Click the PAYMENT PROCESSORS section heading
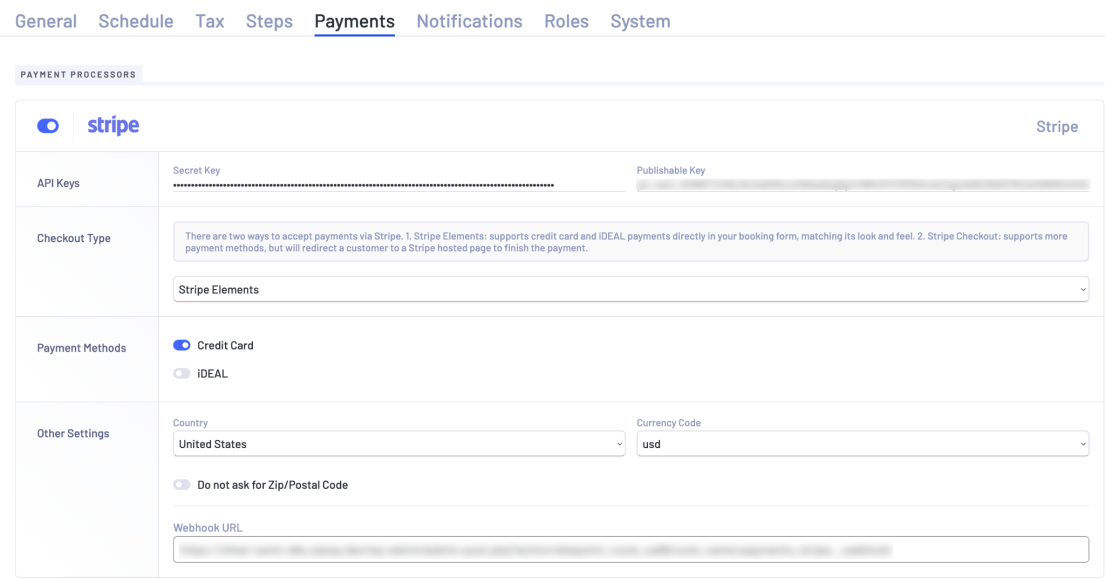This screenshot has height=578, width=1105. pos(78,74)
